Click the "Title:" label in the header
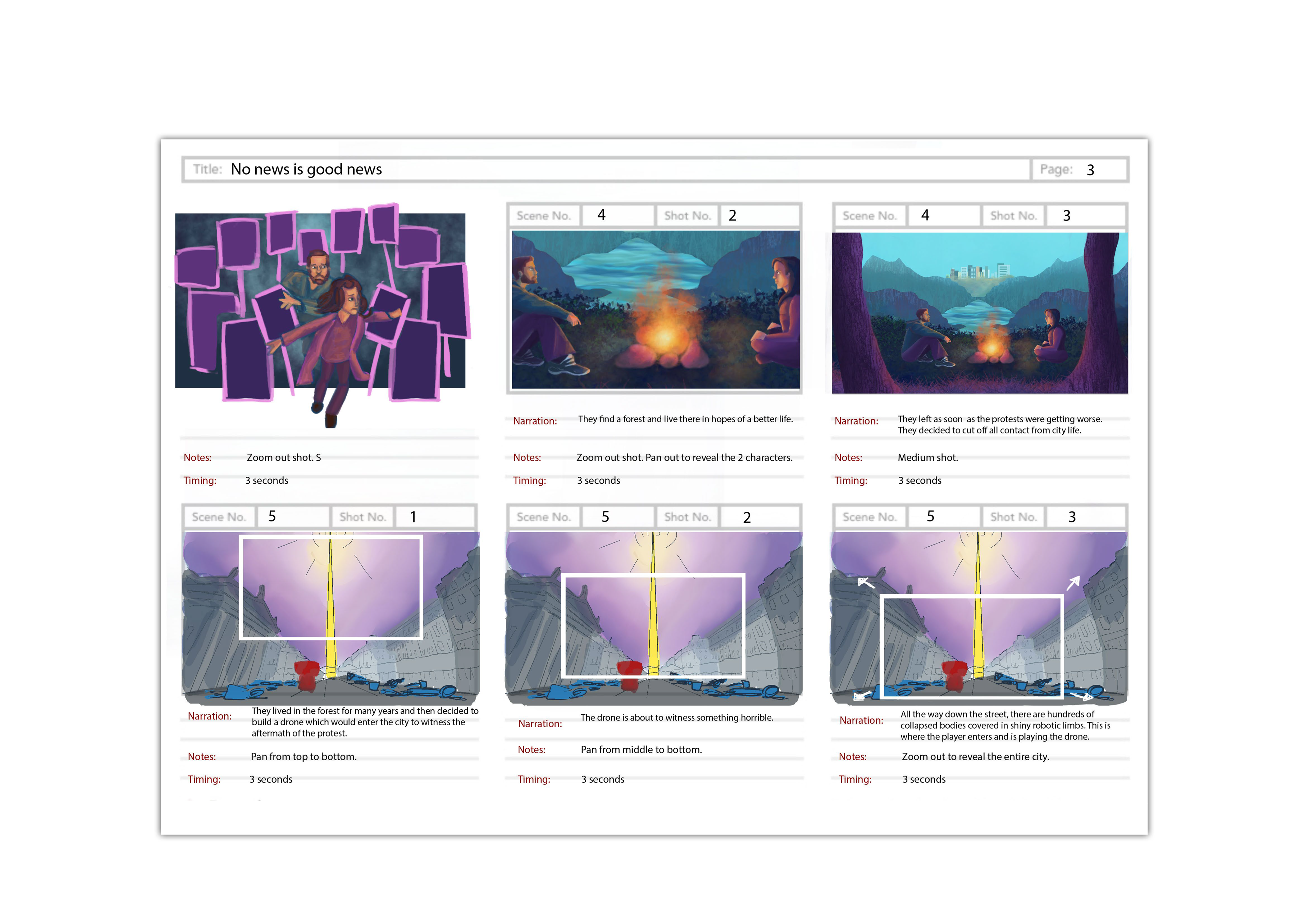 (207, 169)
